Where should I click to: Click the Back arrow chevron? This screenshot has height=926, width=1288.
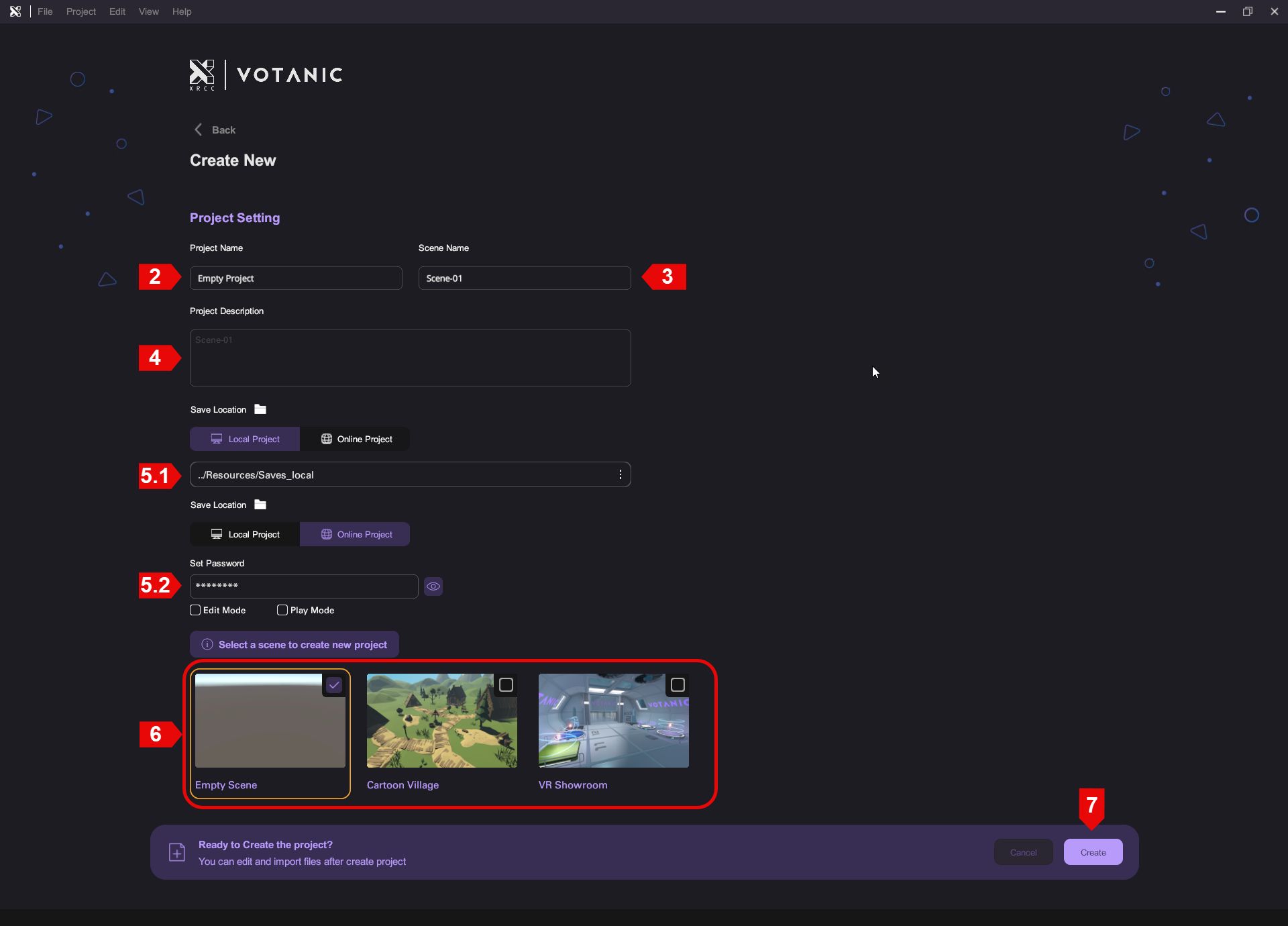(198, 130)
